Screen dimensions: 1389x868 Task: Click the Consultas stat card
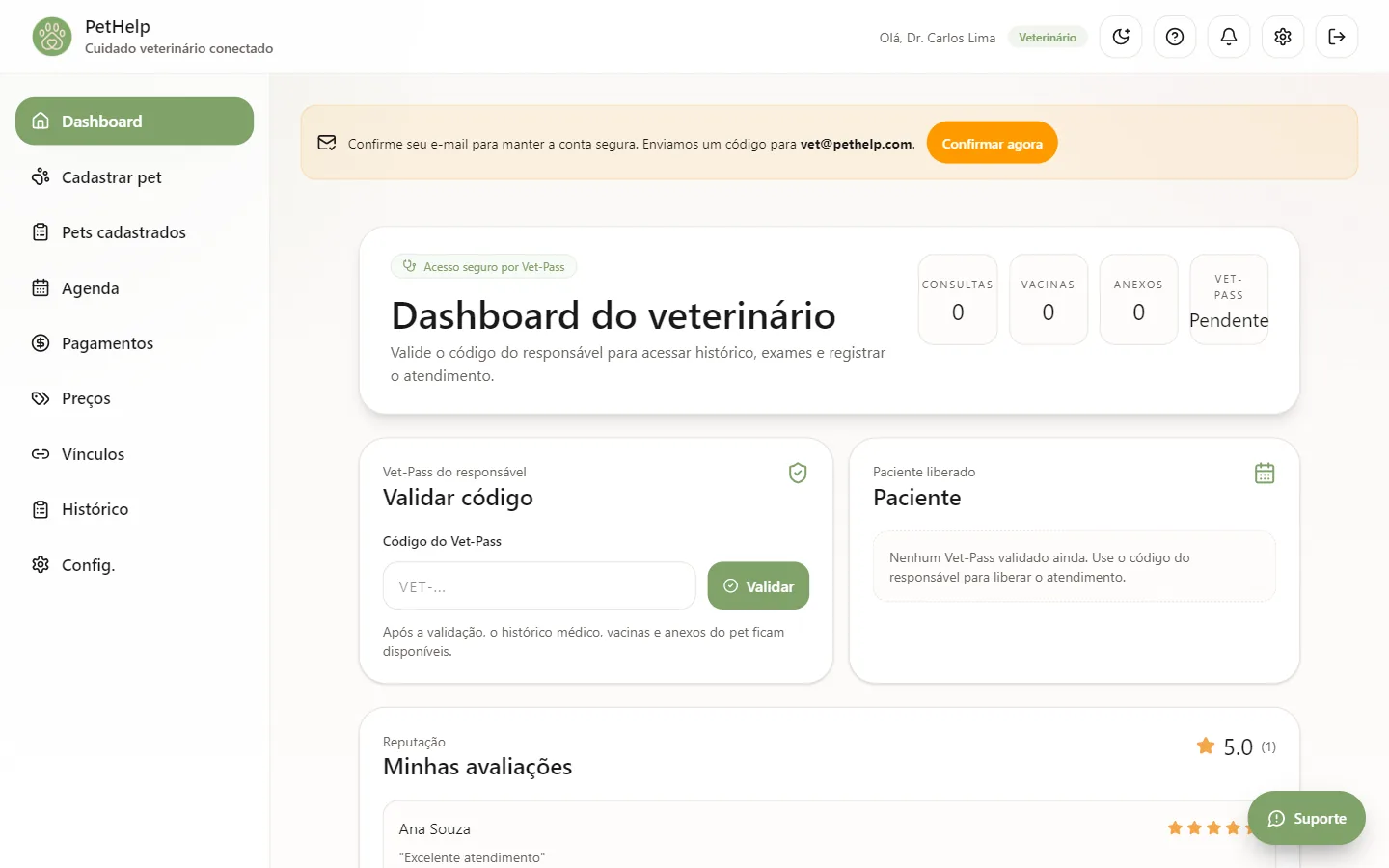[x=958, y=299]
